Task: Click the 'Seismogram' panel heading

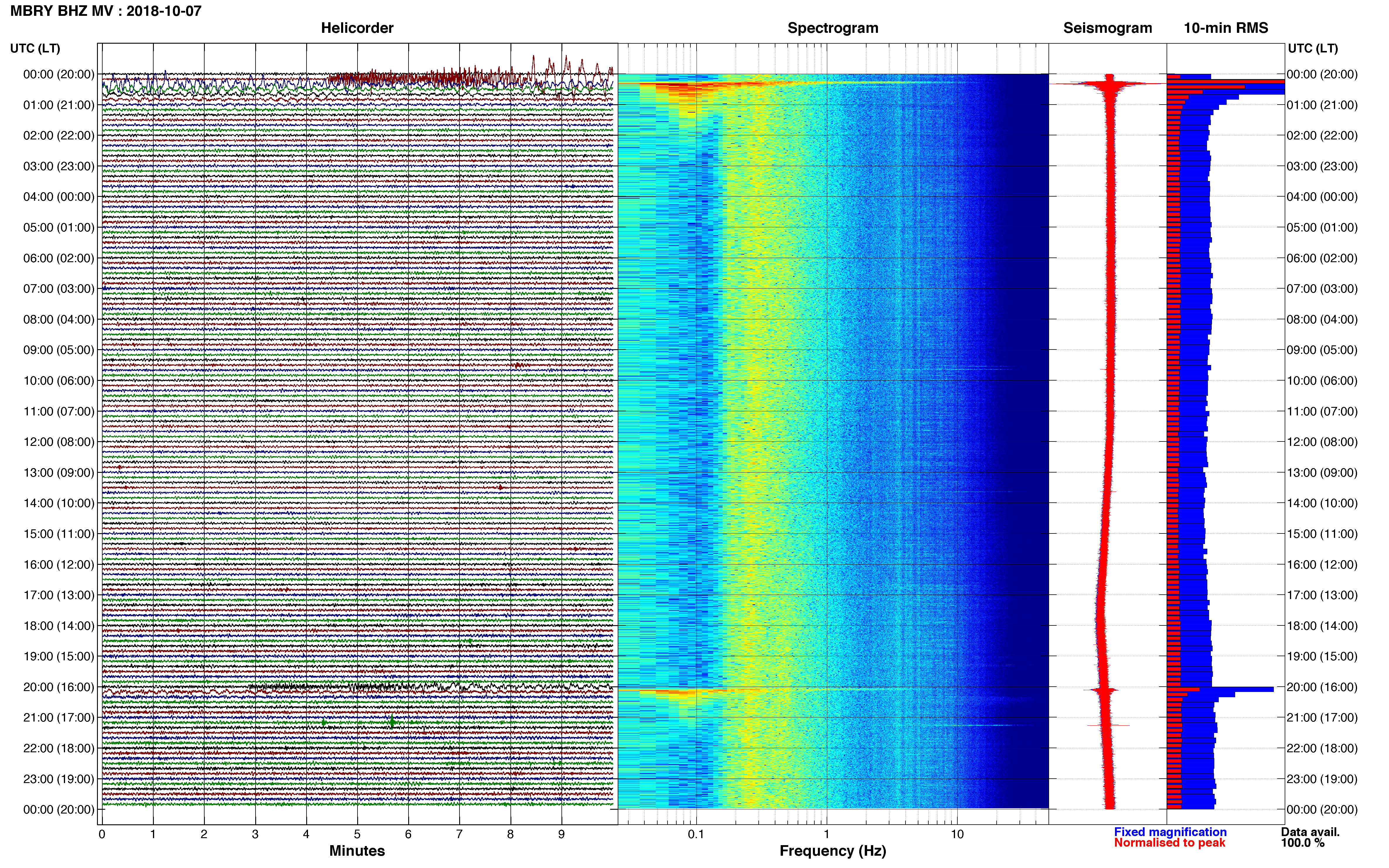Action: pos(1108,28)
